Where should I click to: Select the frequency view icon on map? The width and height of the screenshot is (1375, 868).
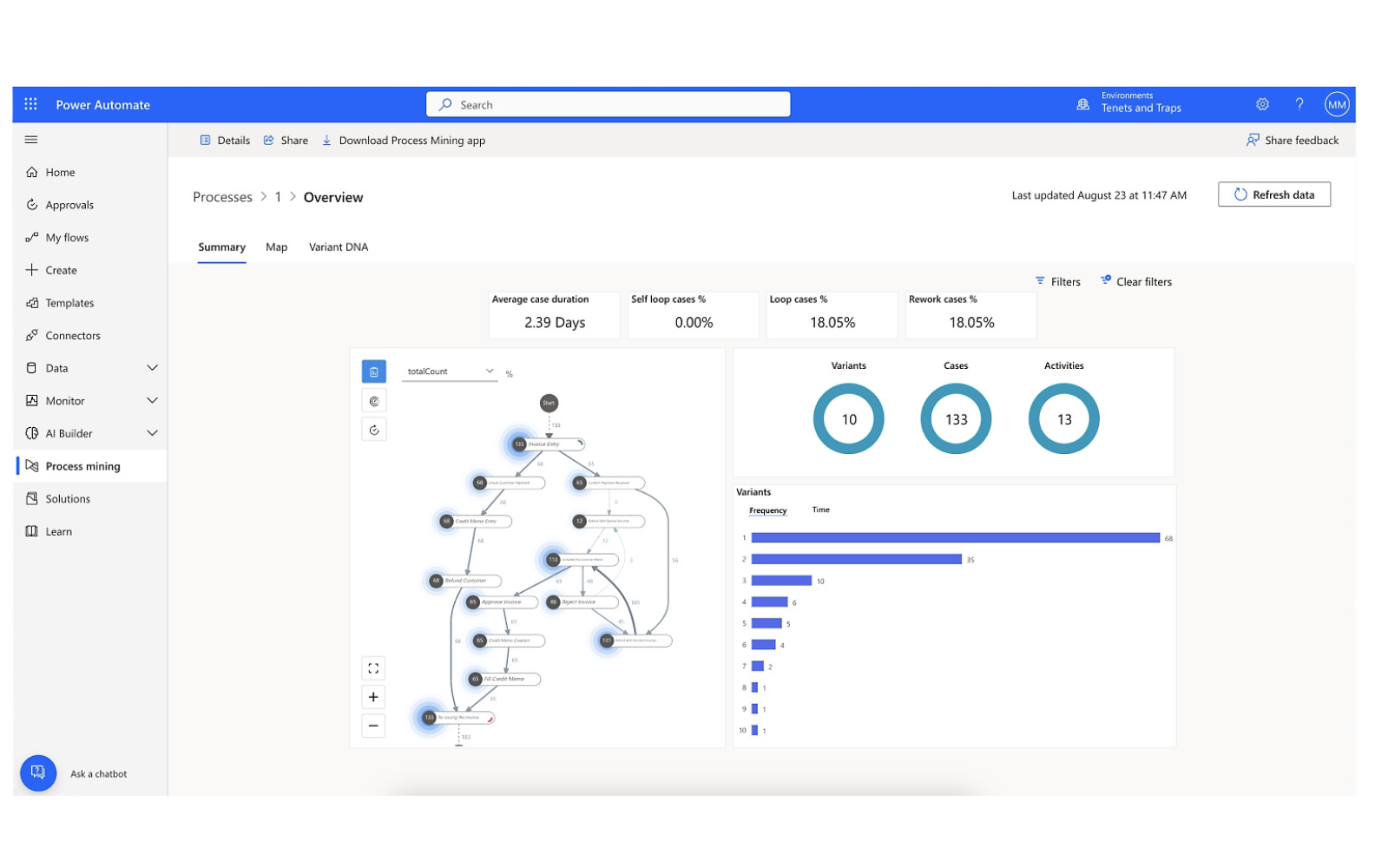374,372
